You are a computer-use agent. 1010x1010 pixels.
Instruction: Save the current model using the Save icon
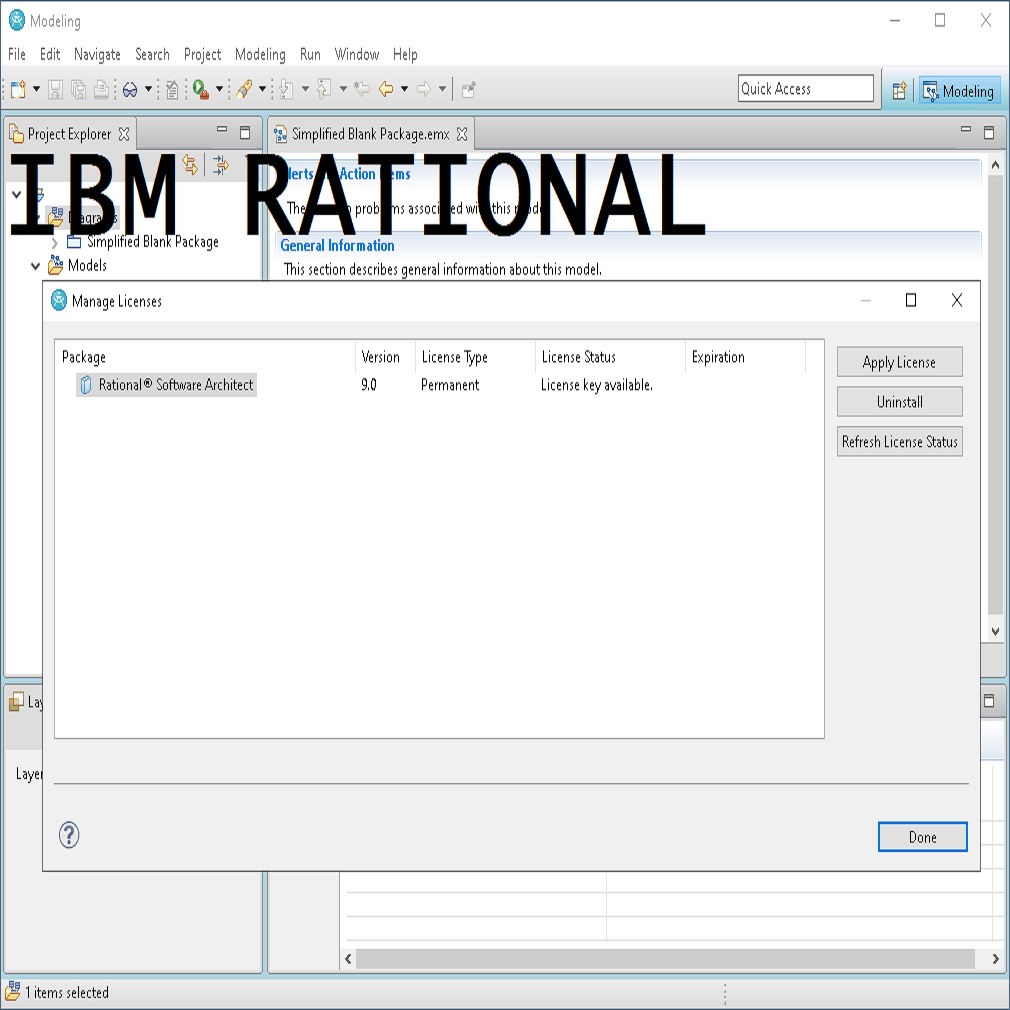(55, 88)
